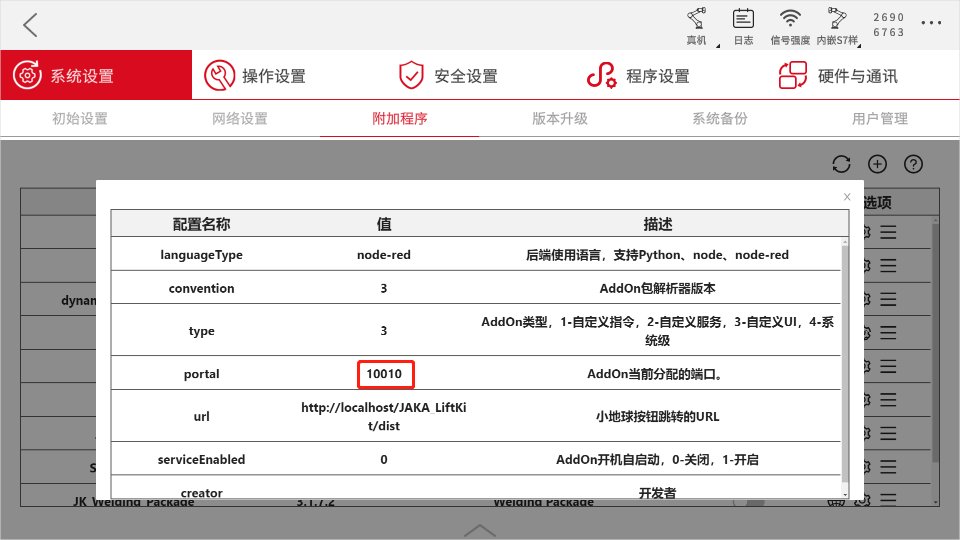Add a new add-on with plus icon
Image resolution: width=960 pixels, height=540 pixels.
877,164
